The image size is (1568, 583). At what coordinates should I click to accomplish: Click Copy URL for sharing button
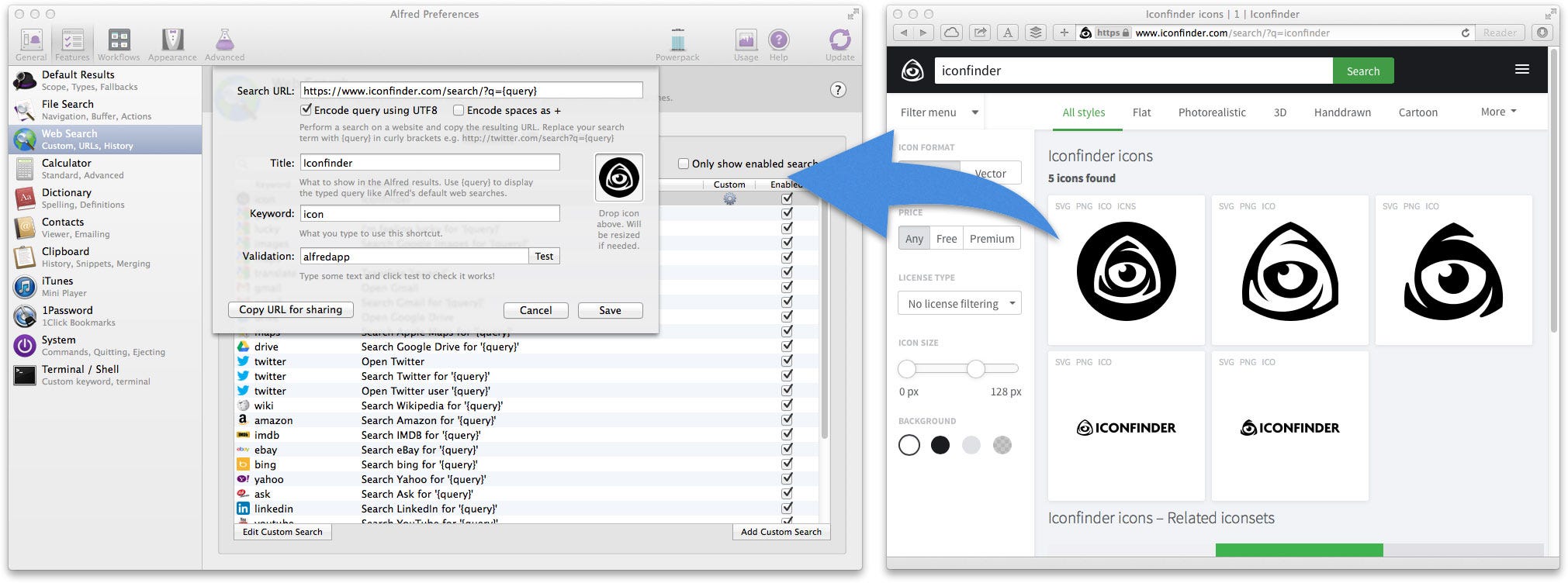[290, 309]
